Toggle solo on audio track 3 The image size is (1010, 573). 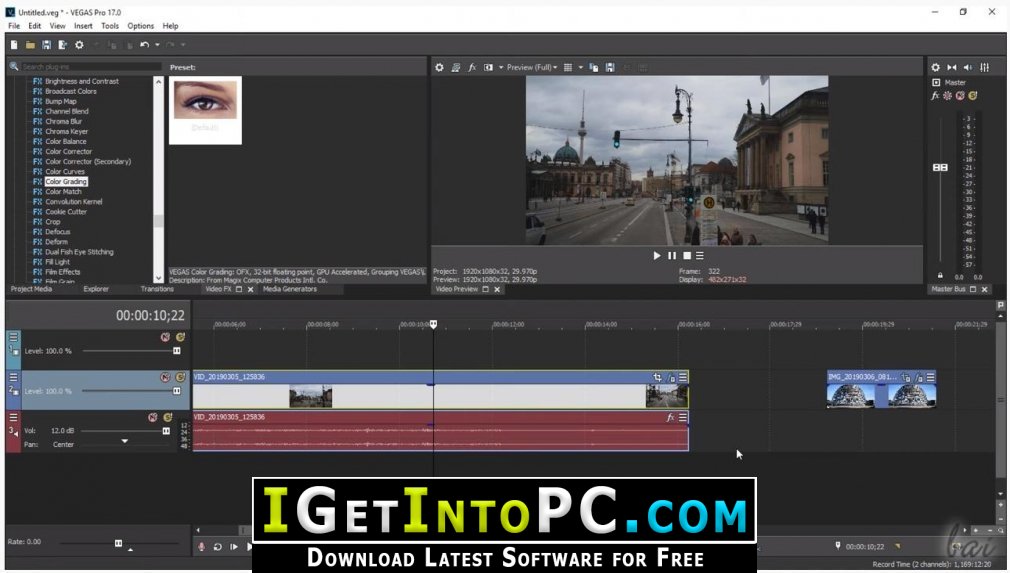(167, 417)
